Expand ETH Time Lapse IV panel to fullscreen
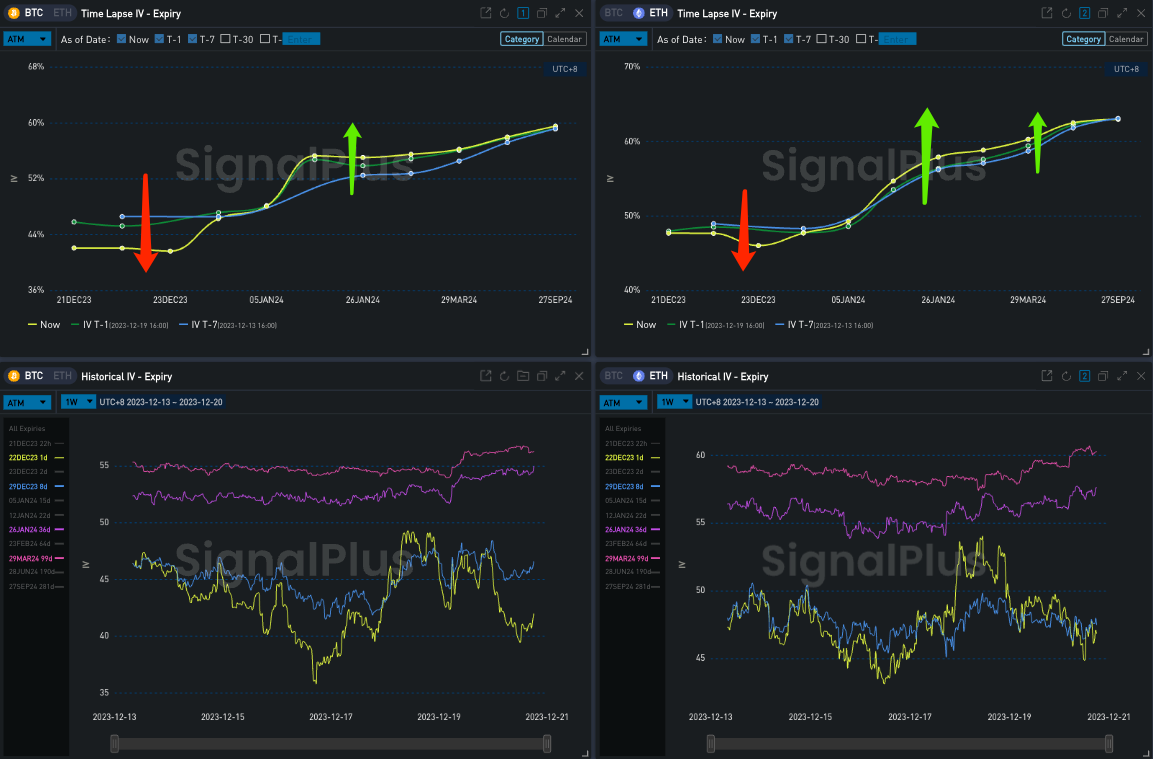 pyautogui.click(x=1120, y=13)
